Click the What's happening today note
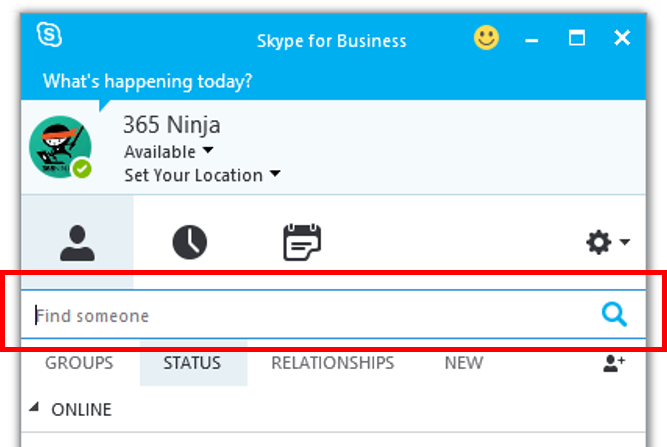The height and width of the screenshot is (447, 667). [148, 81]
